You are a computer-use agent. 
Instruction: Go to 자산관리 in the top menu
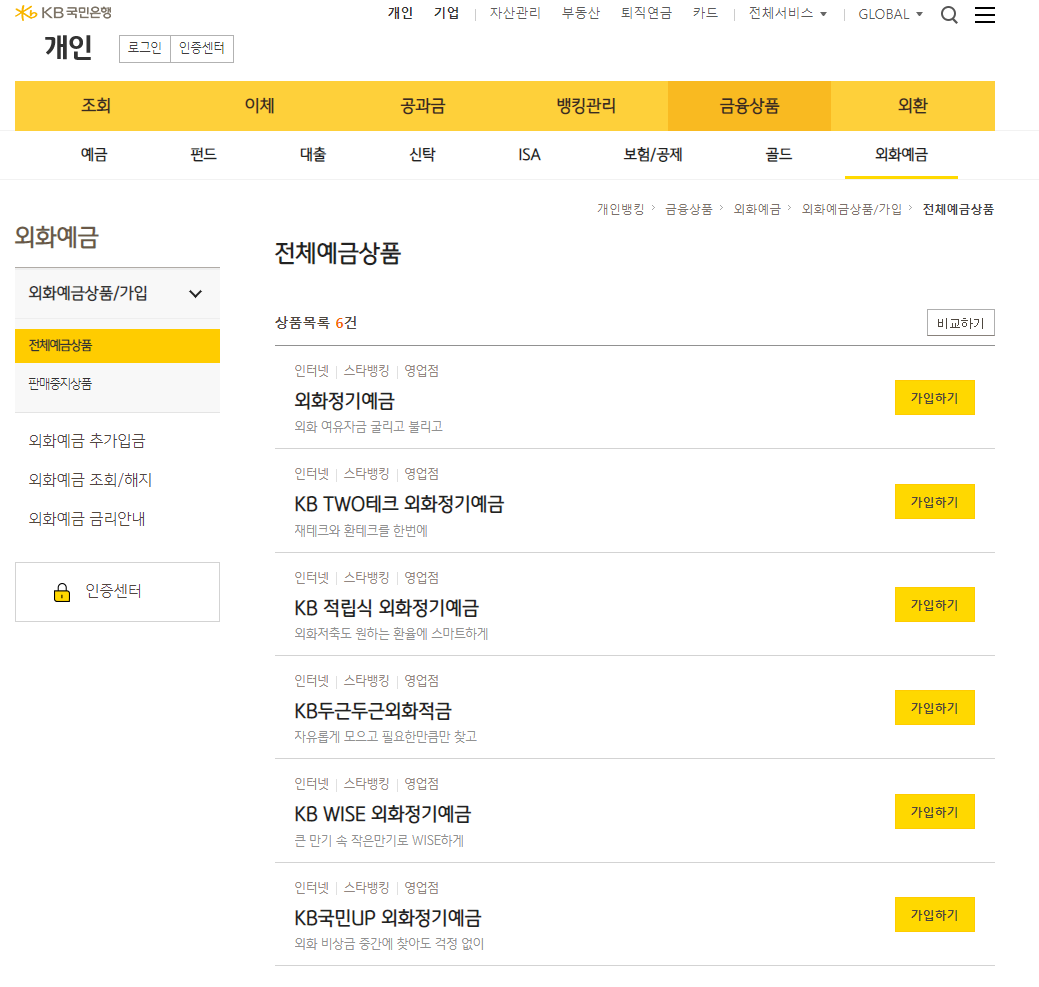point(515,13)
